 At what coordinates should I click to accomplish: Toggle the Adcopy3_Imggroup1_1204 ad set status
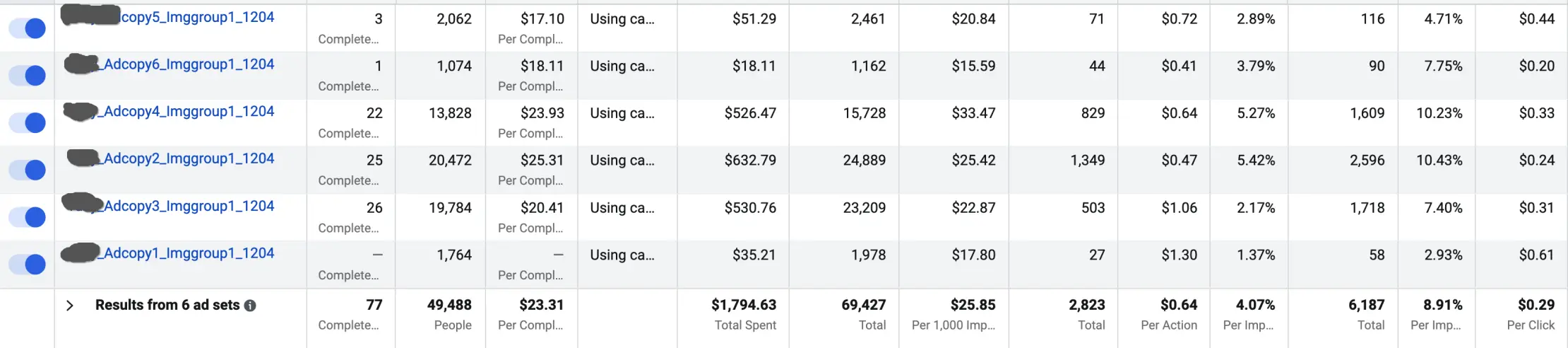[28, 217]
